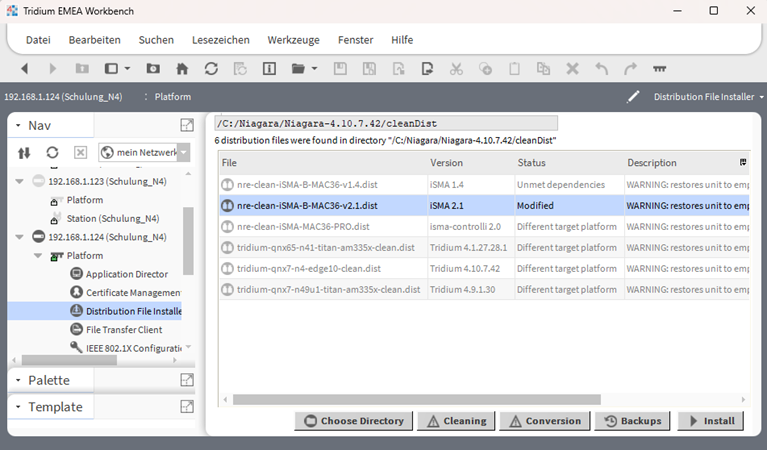Screen dimensions: 767x450
Task: Expand the Palette side panel
Action: click(18, 381)
